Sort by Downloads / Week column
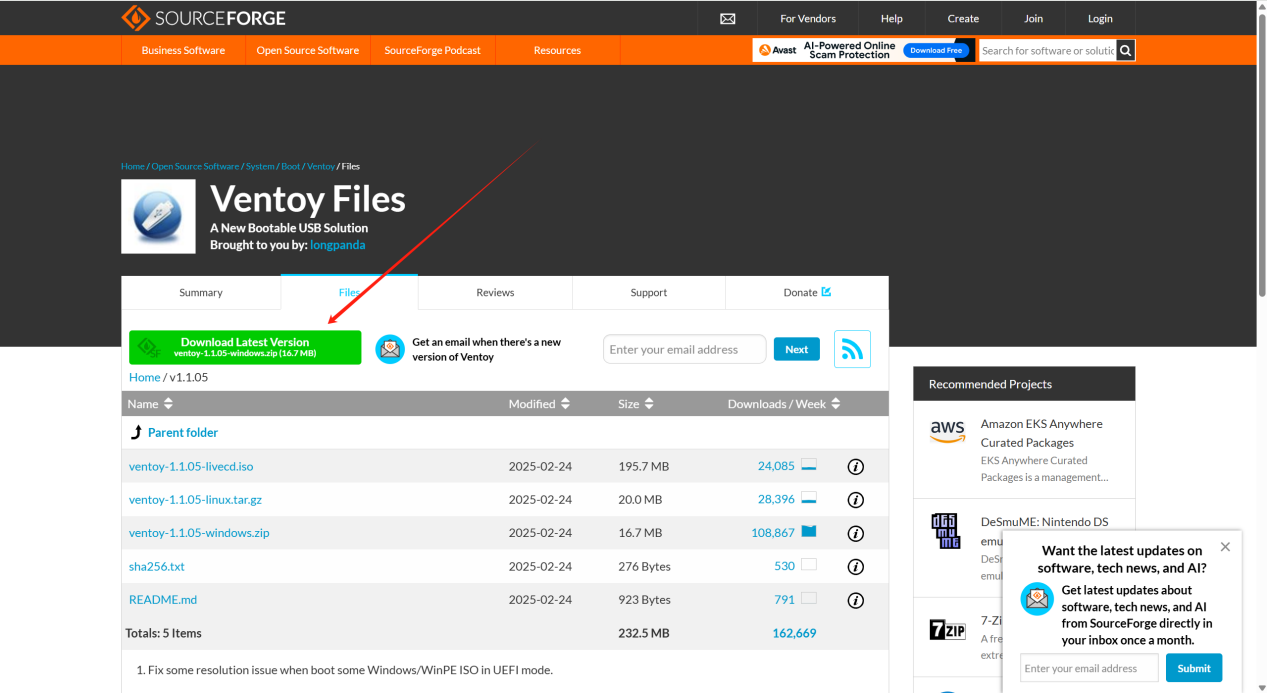 pos(784,404)
